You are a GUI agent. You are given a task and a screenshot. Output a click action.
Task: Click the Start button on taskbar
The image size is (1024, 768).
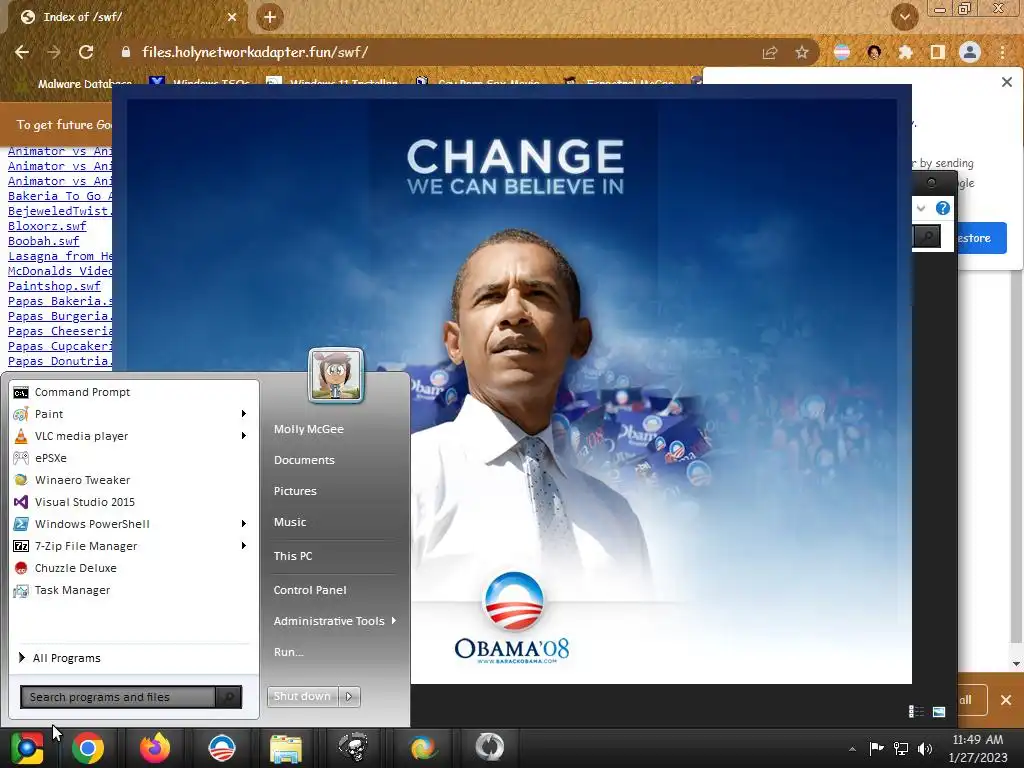[x=27, y=748]
